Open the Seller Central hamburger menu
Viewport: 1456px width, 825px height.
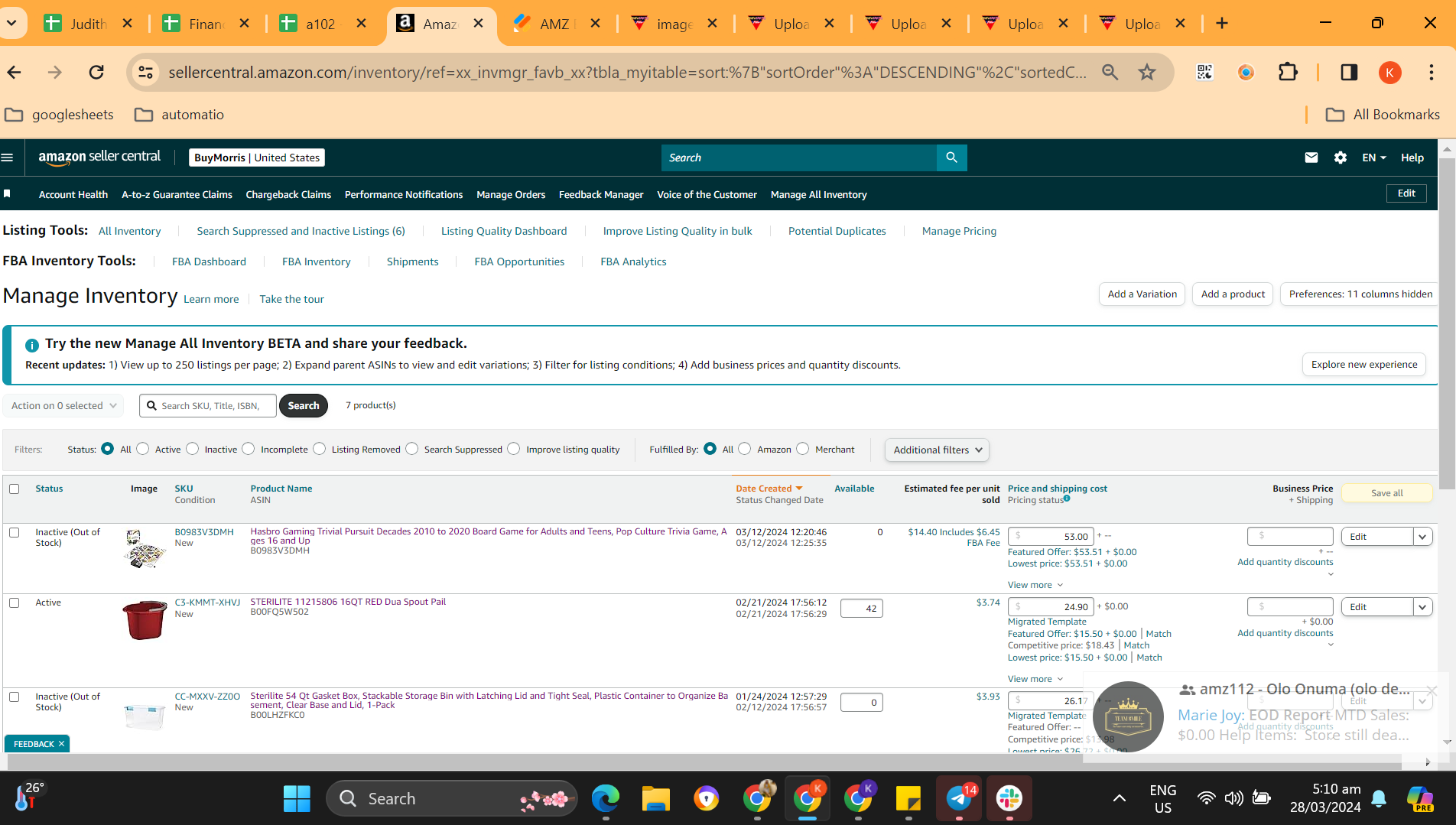click(8, 158)
